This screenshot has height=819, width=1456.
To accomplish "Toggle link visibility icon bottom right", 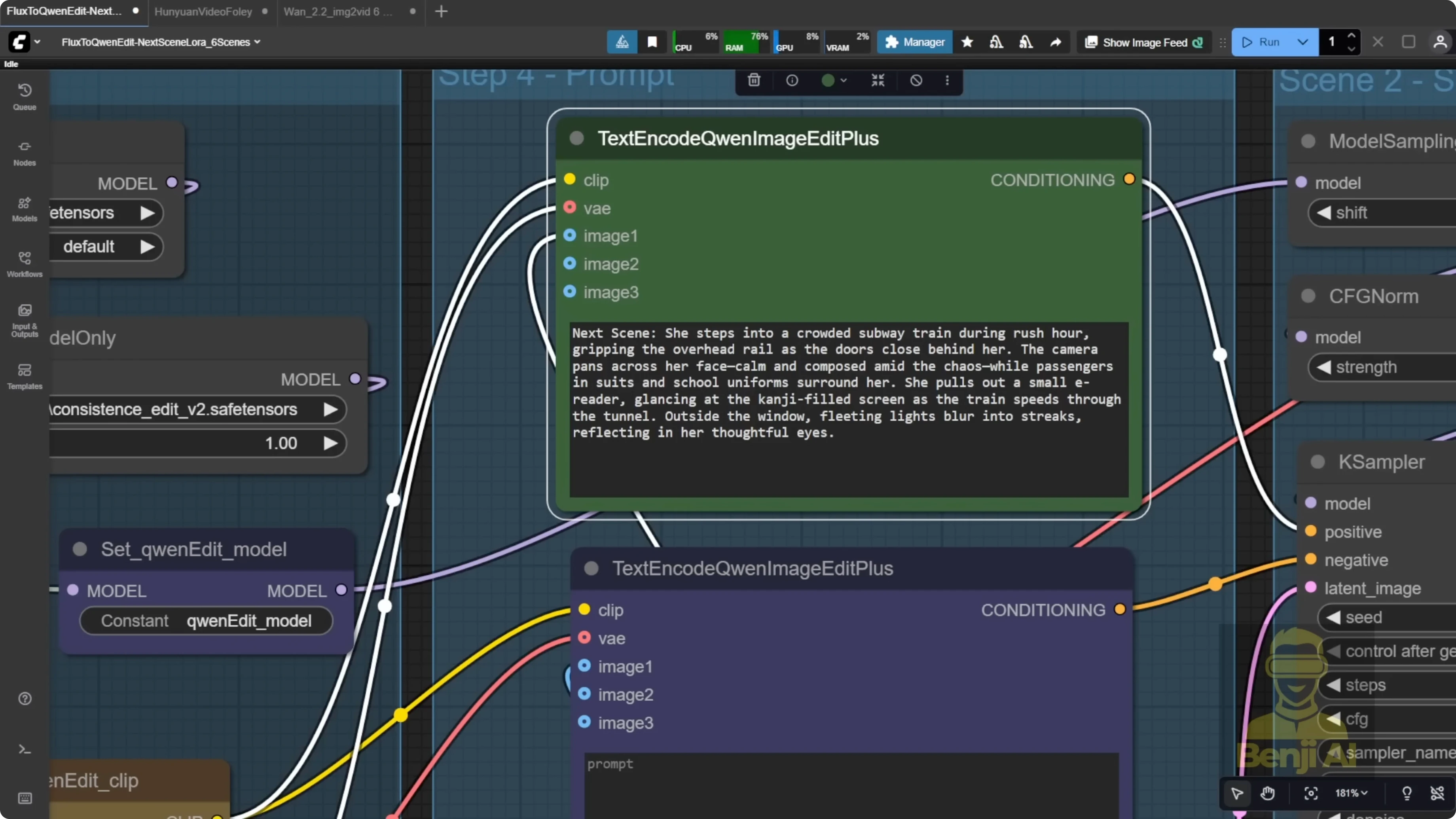I will tap(1437, 793).
